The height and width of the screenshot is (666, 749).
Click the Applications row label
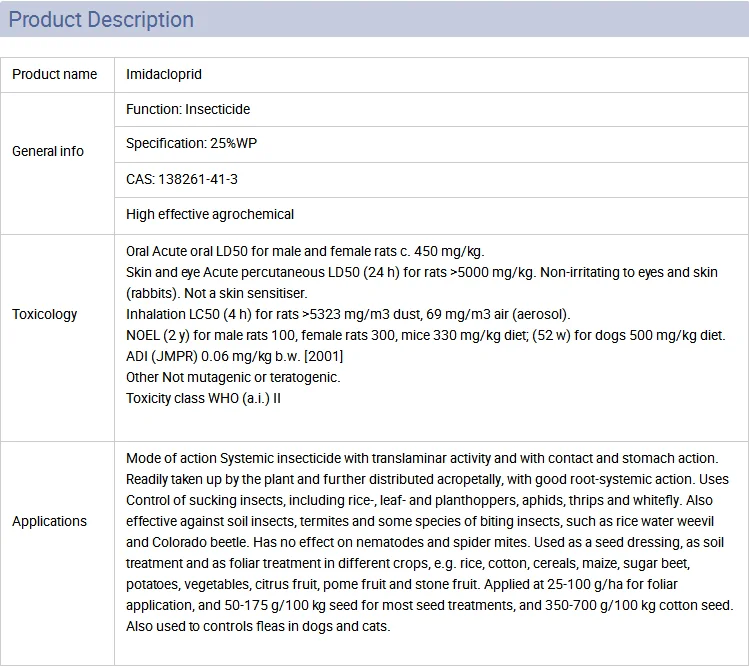pyautogui.click(x=50, y=521)
